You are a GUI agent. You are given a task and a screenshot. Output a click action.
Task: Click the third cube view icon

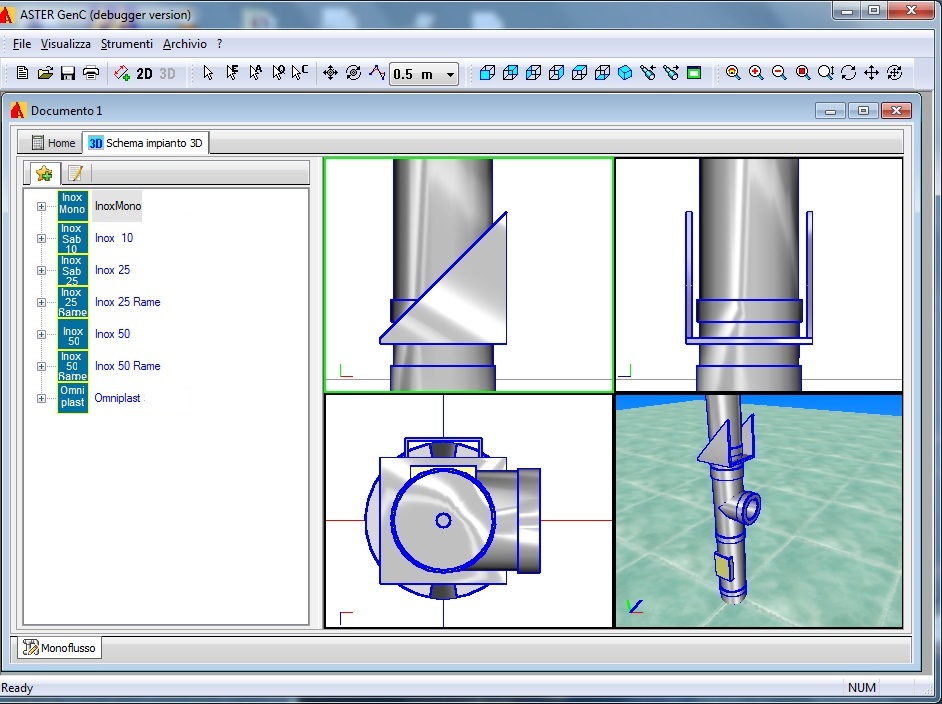pos(533,73)
